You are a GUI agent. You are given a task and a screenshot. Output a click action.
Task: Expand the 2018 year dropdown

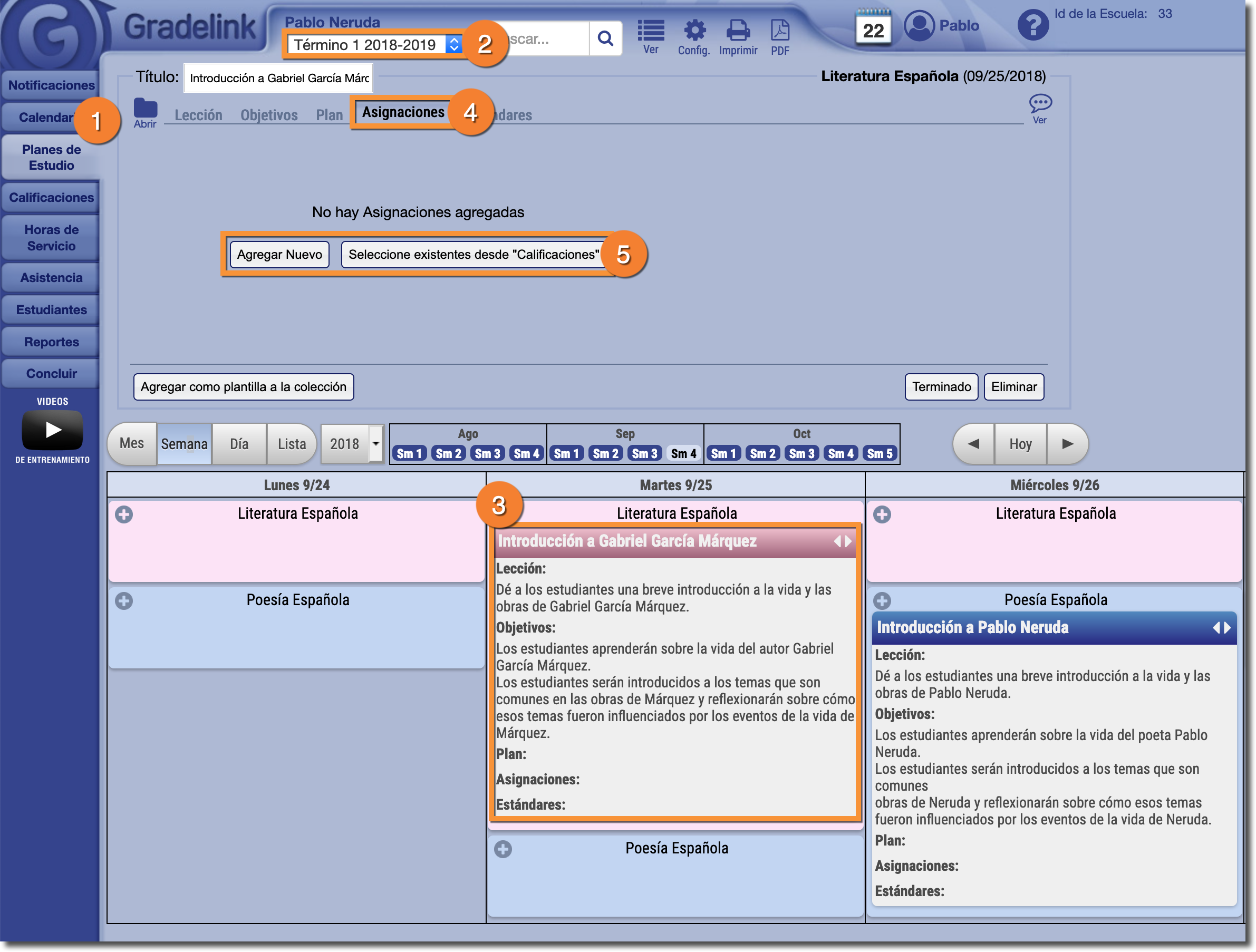[x=375, y=443]
